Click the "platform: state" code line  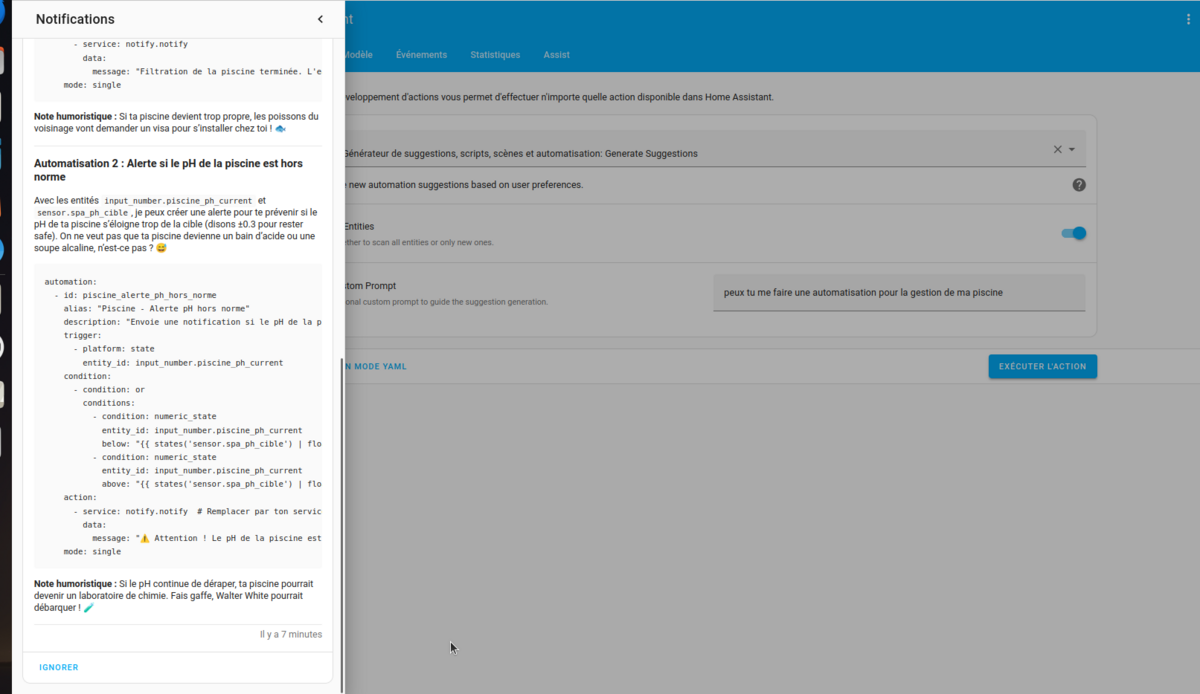113,349
